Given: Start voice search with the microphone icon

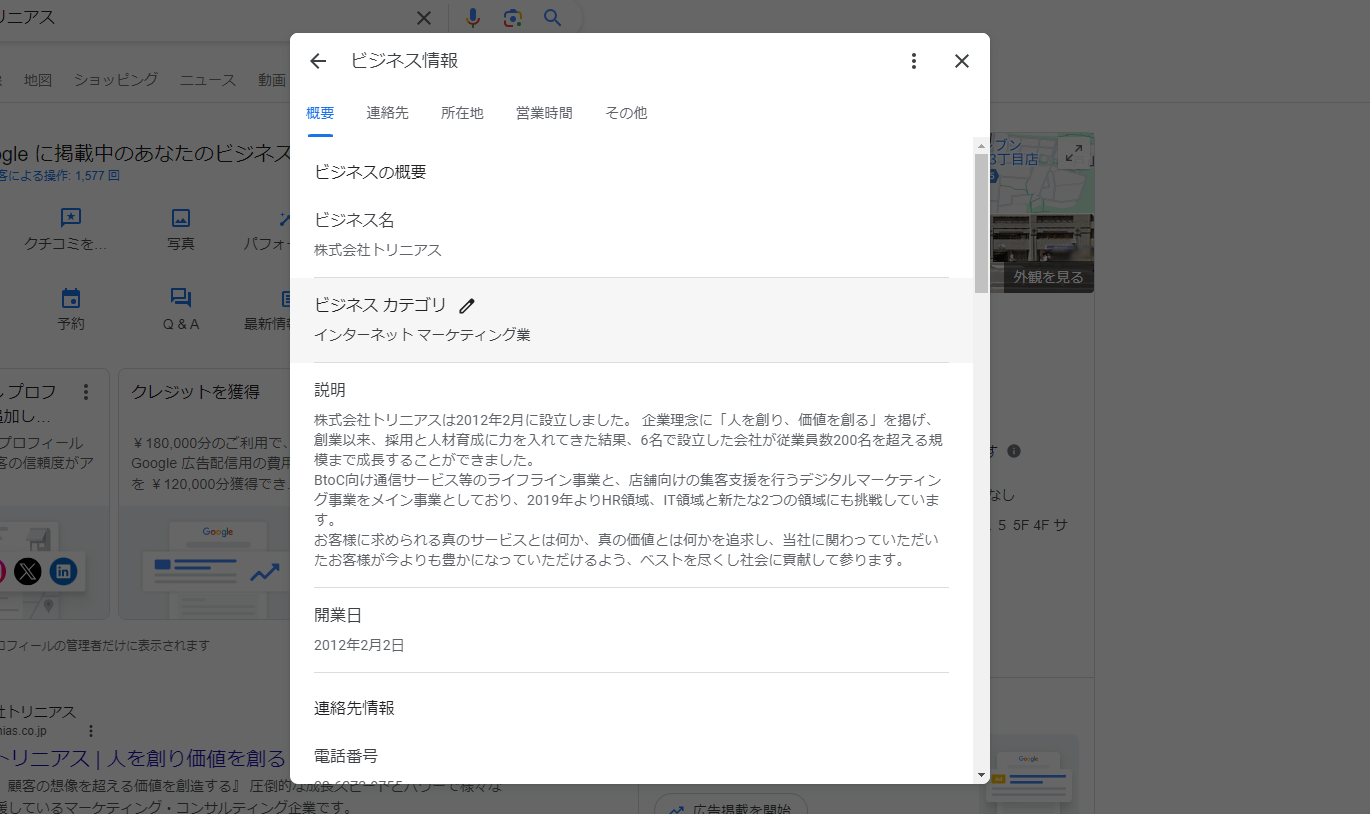Looking at the screenshot, I should (473, 18).
